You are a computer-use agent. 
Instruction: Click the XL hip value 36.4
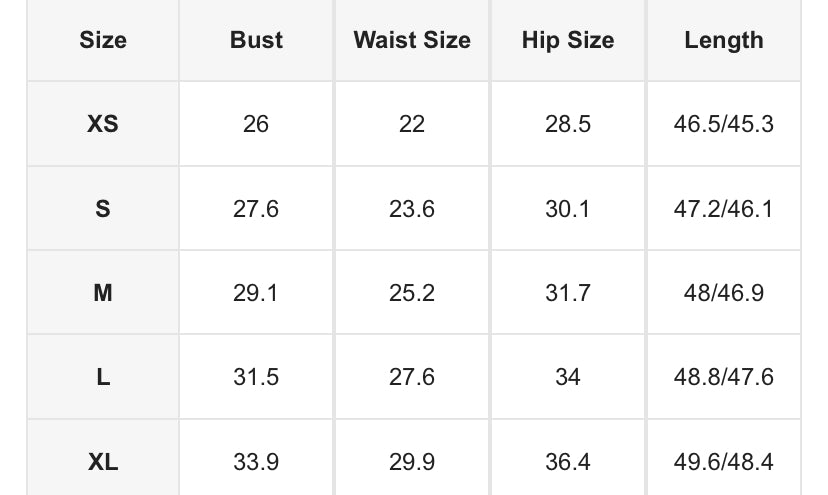coord(567,461)
